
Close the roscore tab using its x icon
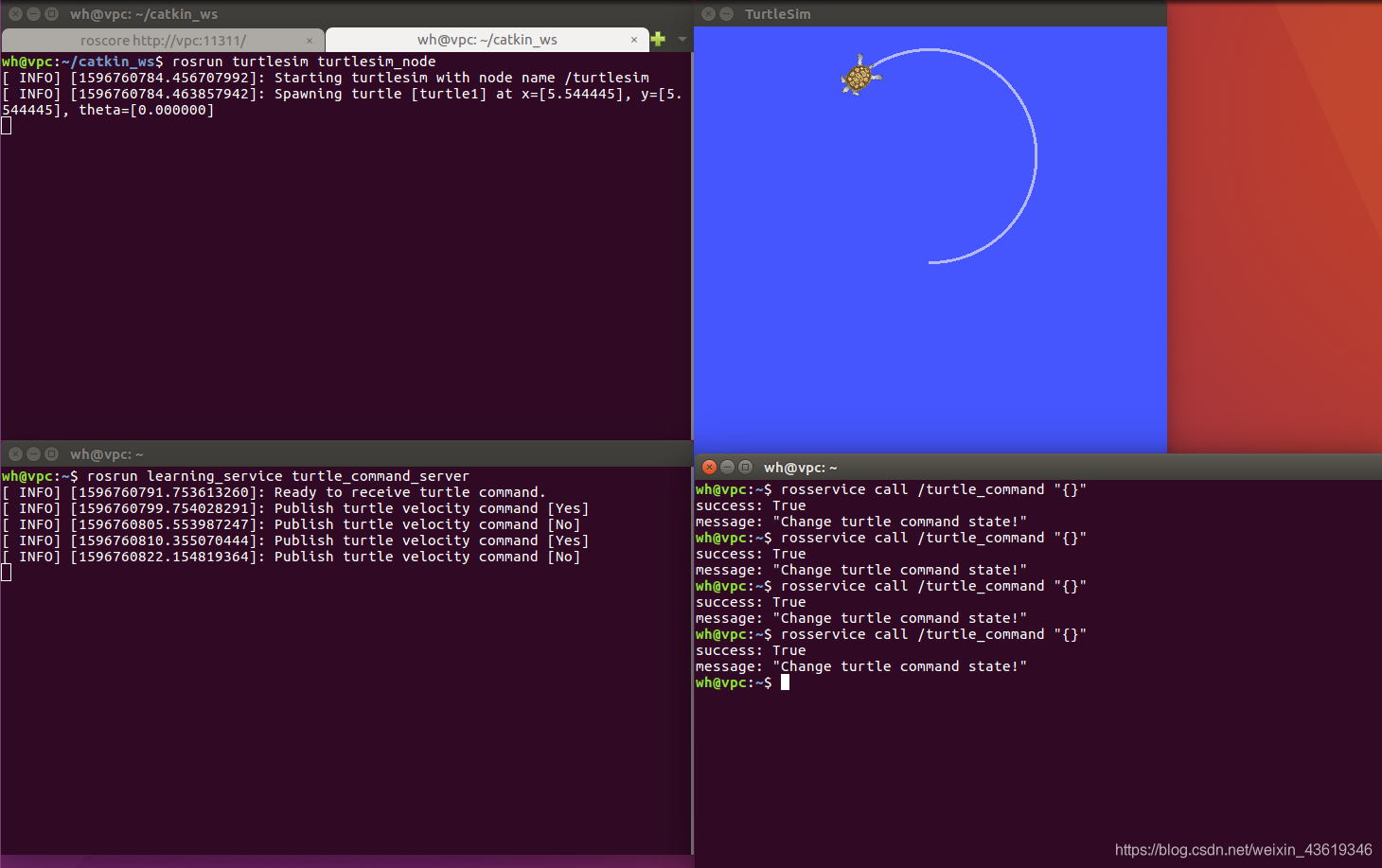(x=310, y=41)
